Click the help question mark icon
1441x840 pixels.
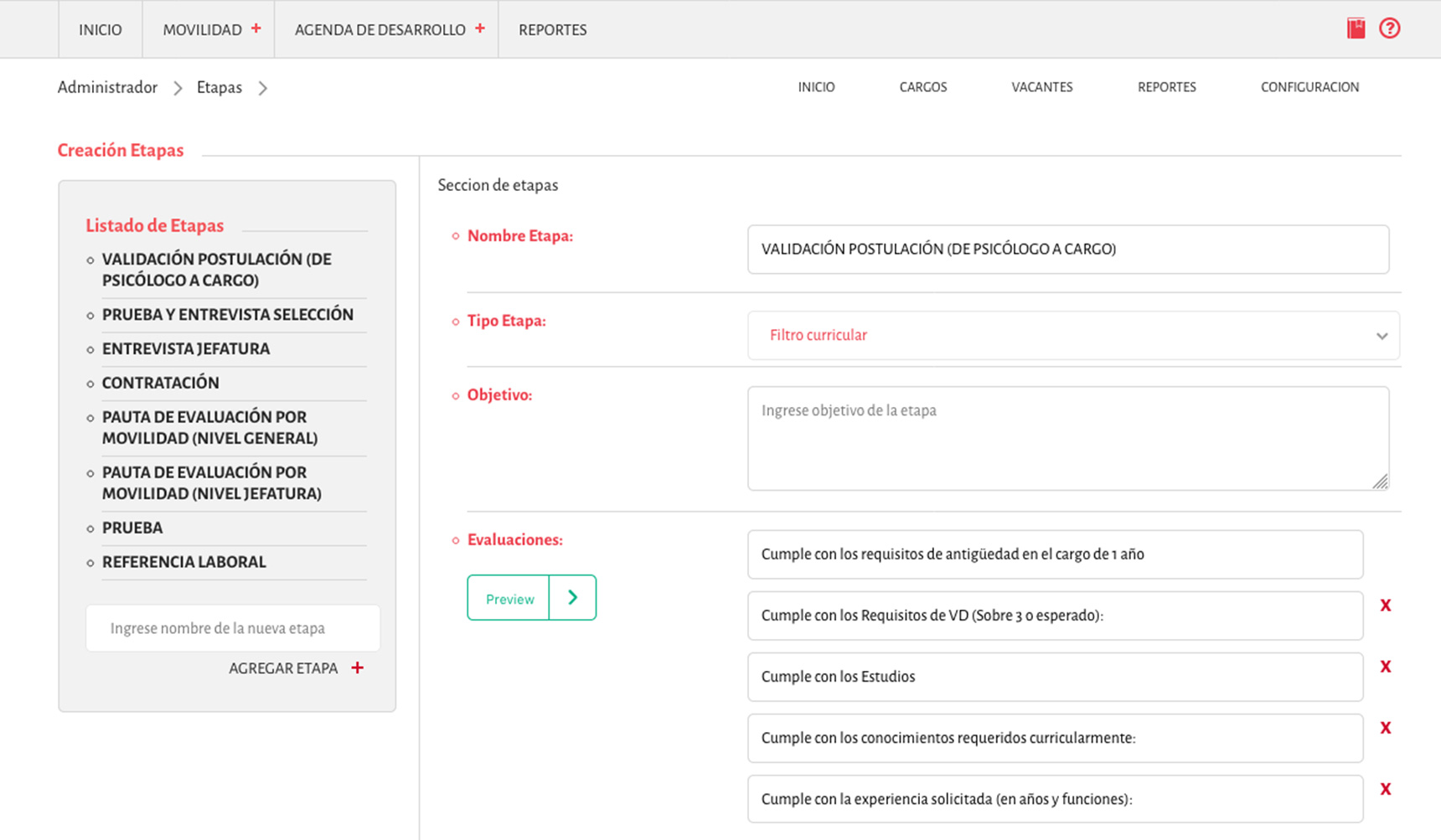[1389, 28]
